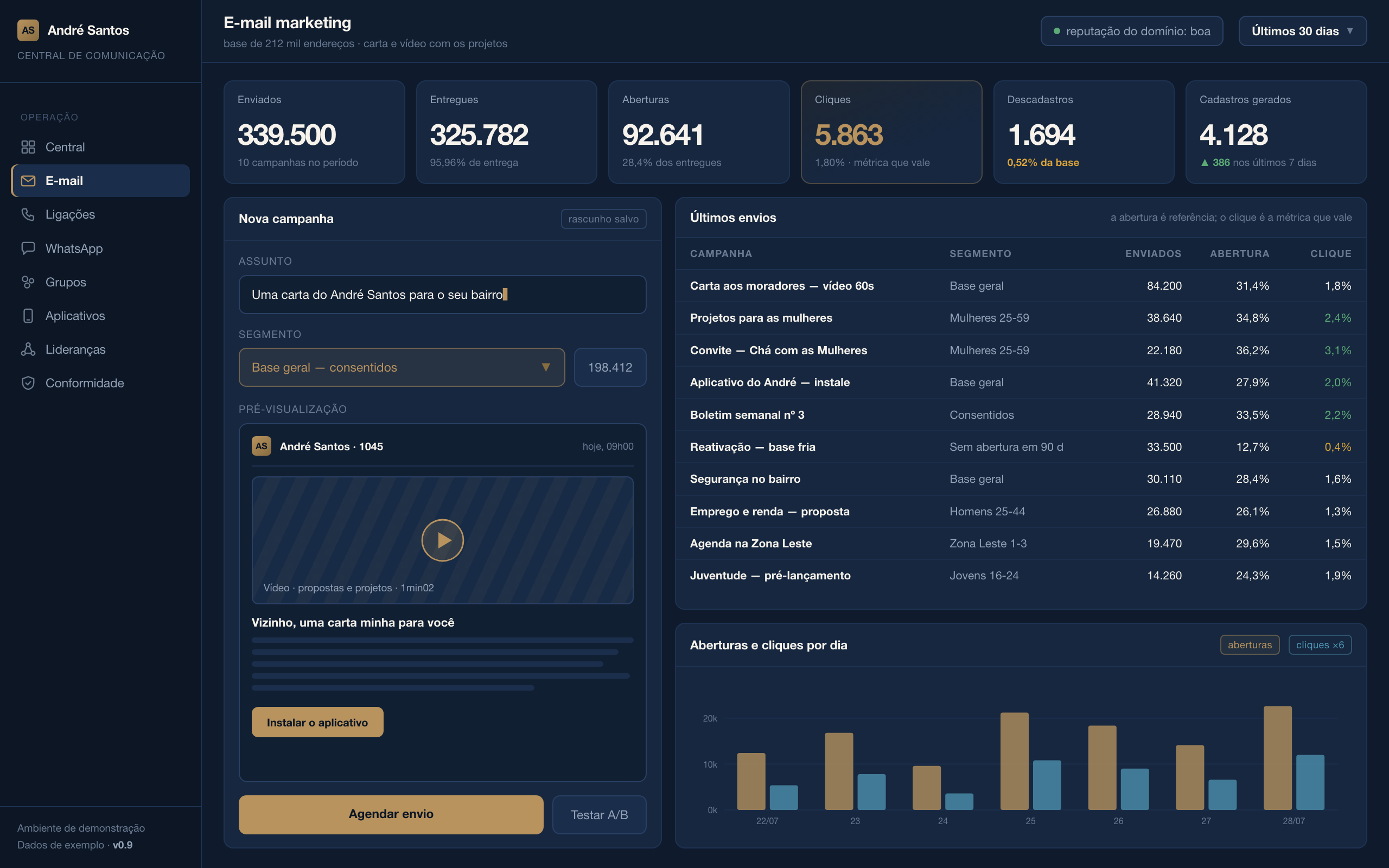Click the Aplicativos phone device icon

point(28,316)
